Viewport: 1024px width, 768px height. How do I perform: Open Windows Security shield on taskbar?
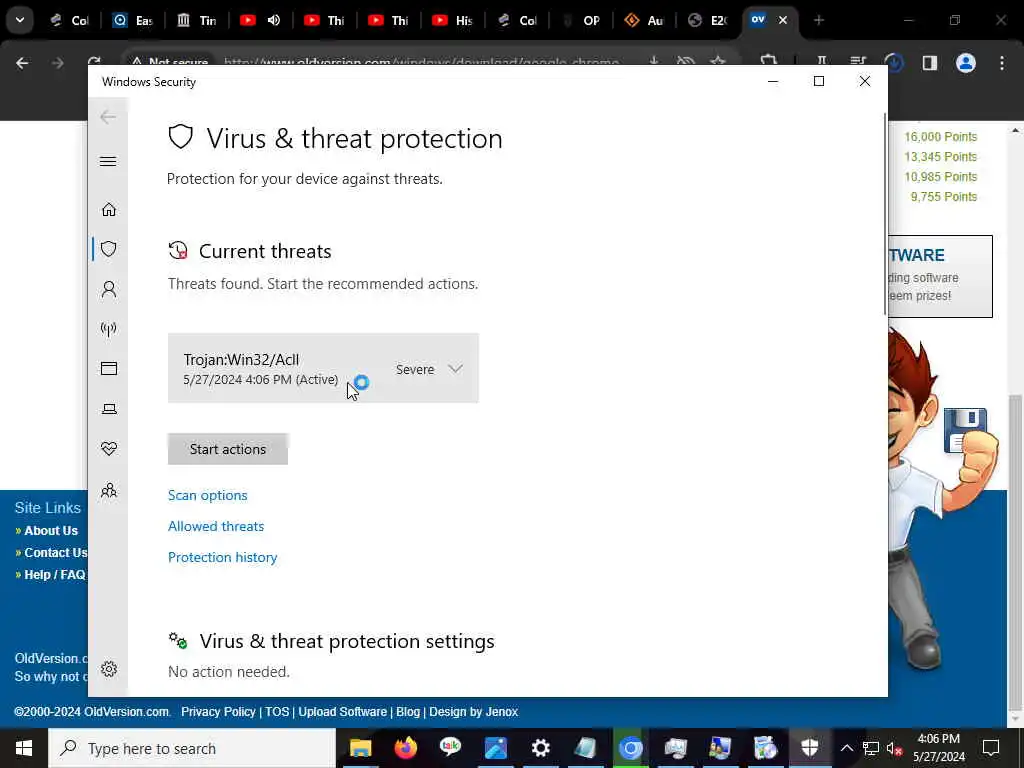pos(810,748)
